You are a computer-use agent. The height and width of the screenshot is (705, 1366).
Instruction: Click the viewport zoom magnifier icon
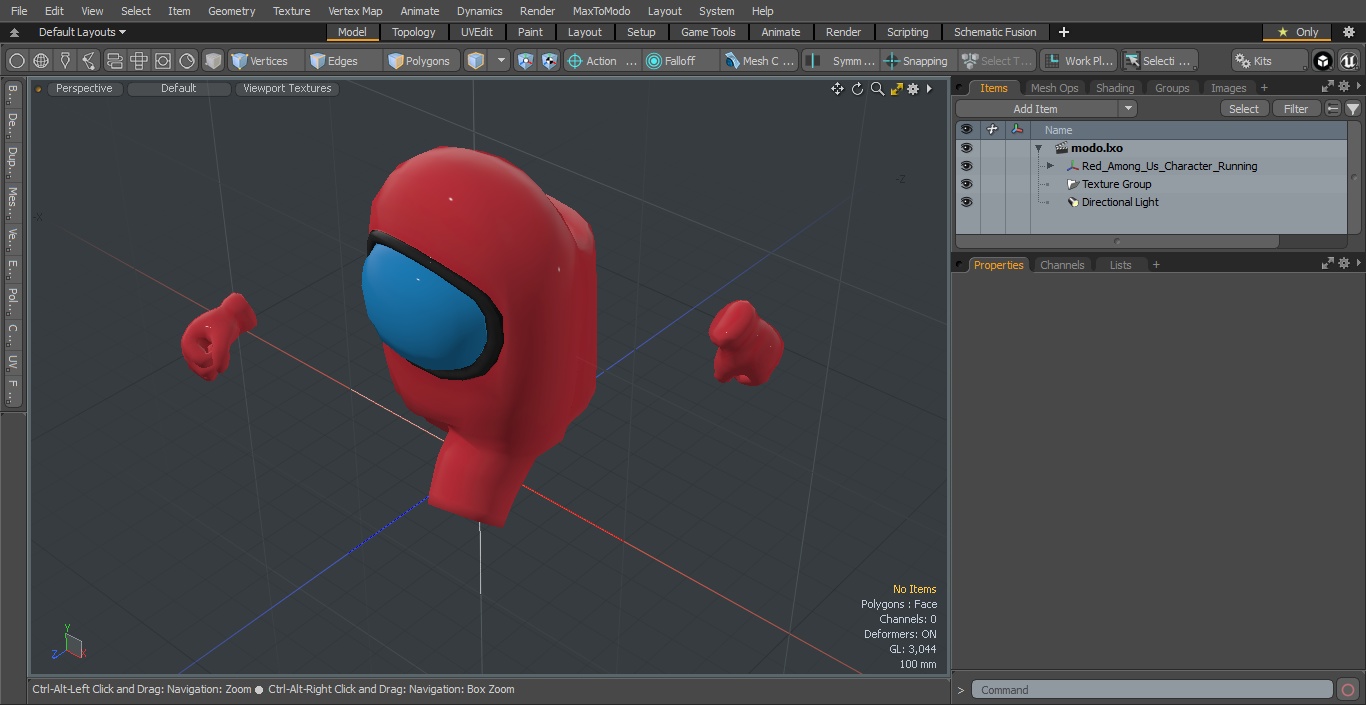point(877,89)
